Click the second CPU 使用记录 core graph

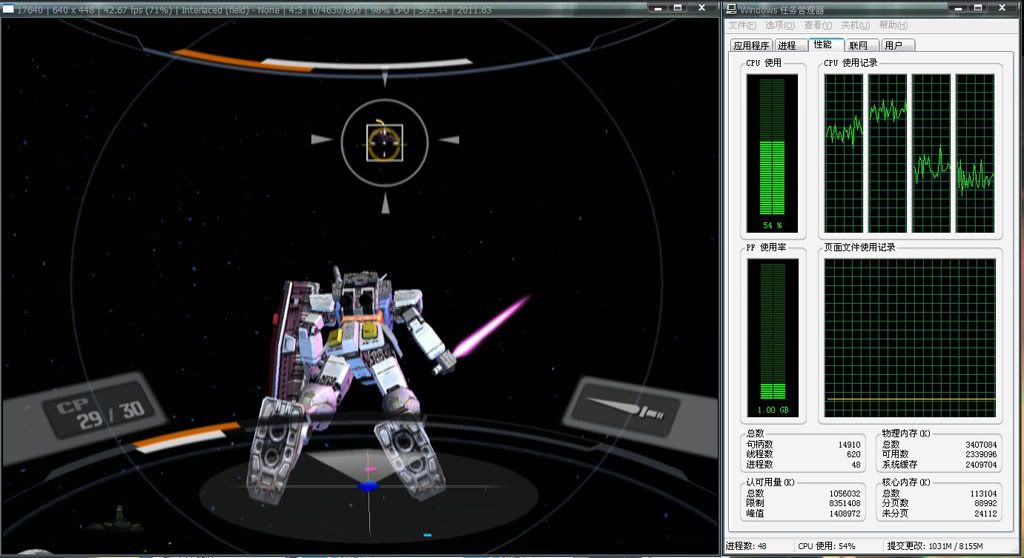point(888,153)
